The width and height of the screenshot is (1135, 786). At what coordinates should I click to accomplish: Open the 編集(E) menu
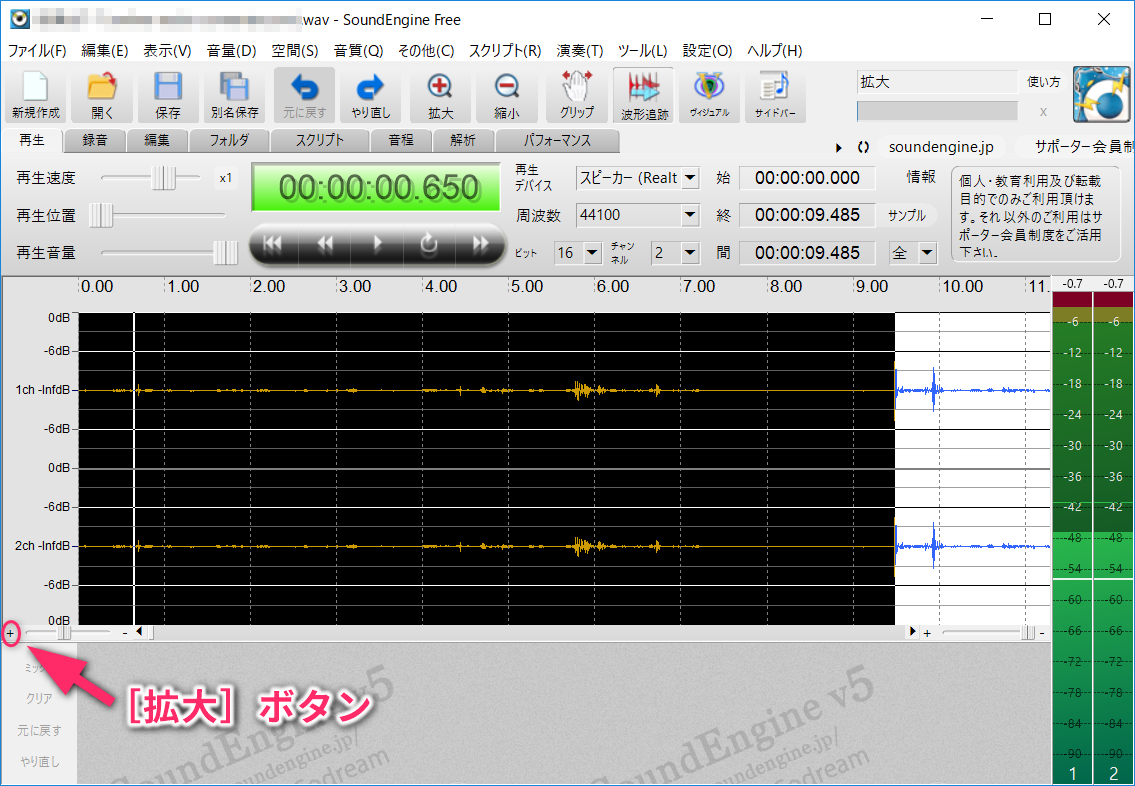pos(105,51)
